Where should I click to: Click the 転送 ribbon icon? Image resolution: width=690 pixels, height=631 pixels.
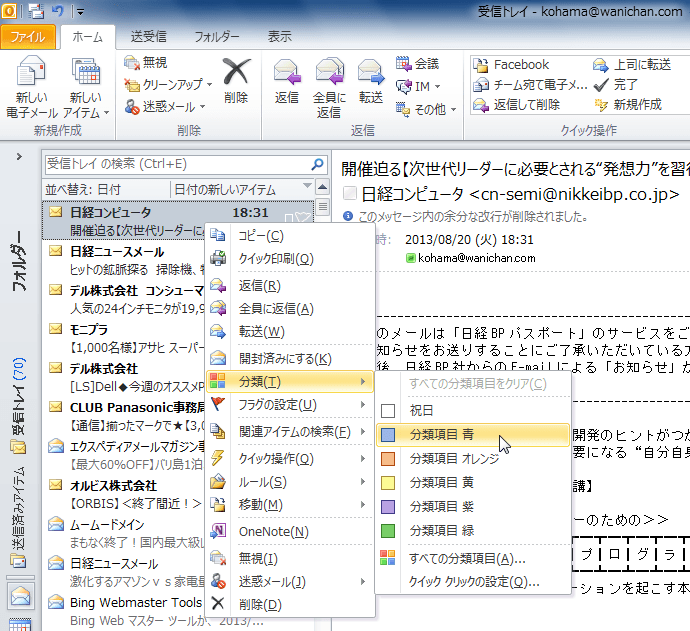point(371,71)
